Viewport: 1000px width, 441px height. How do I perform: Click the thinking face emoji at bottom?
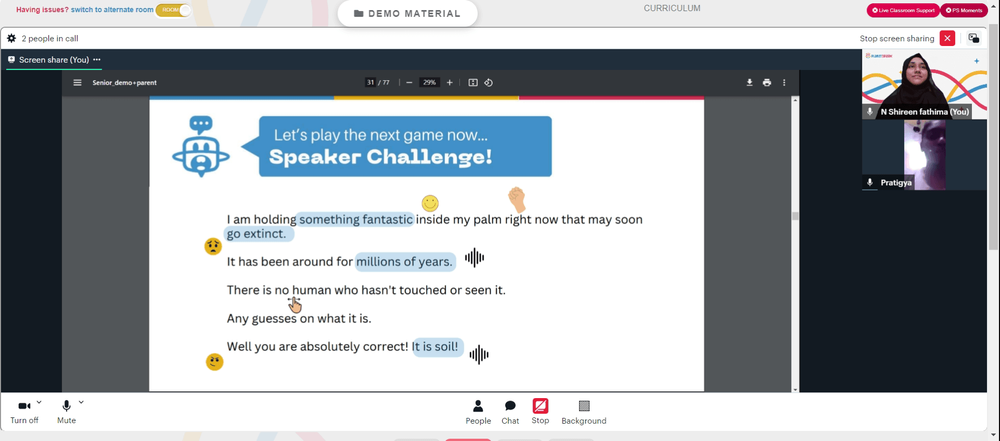[x=214, y=362]
